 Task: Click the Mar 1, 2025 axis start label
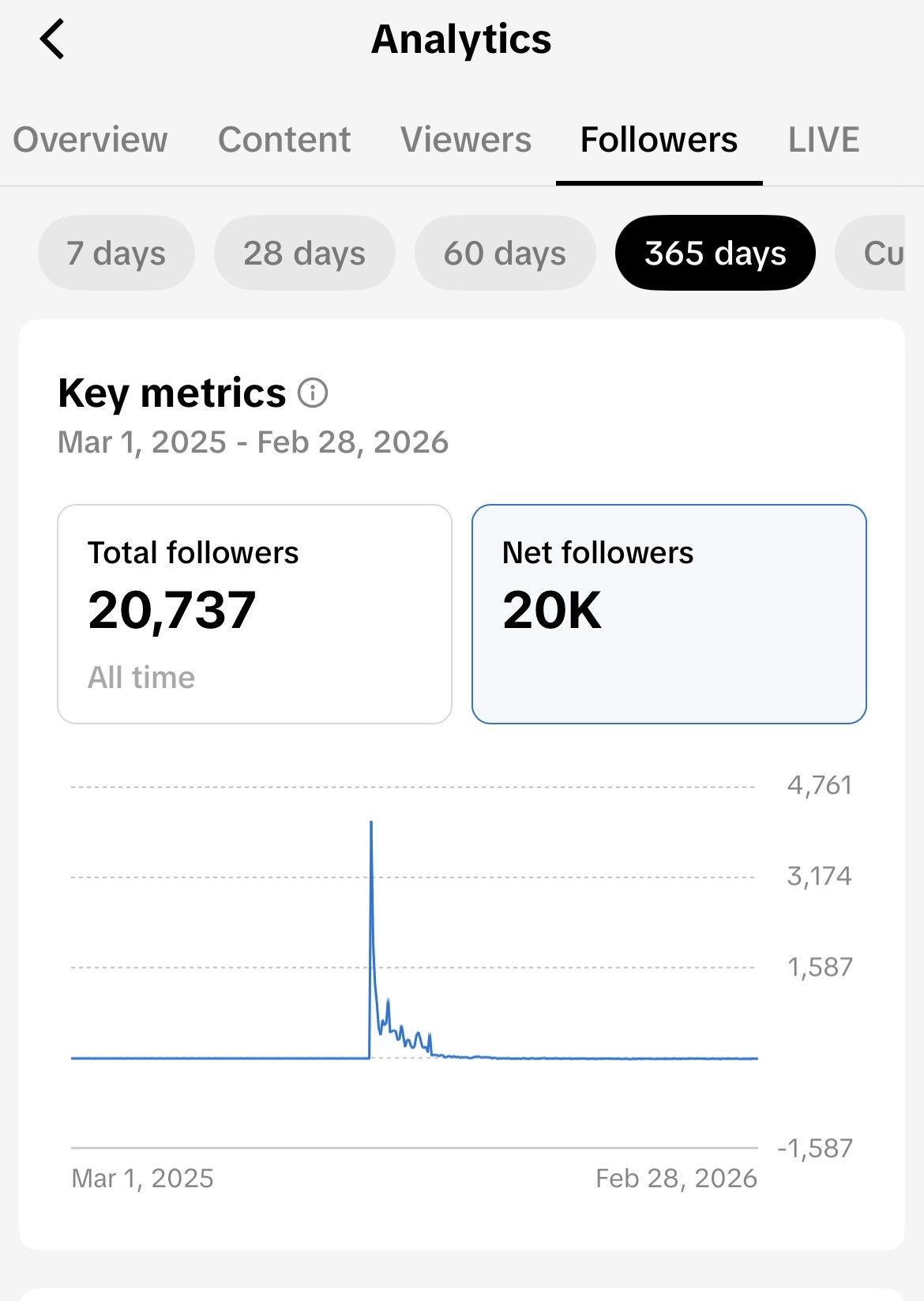point(142,1179)
